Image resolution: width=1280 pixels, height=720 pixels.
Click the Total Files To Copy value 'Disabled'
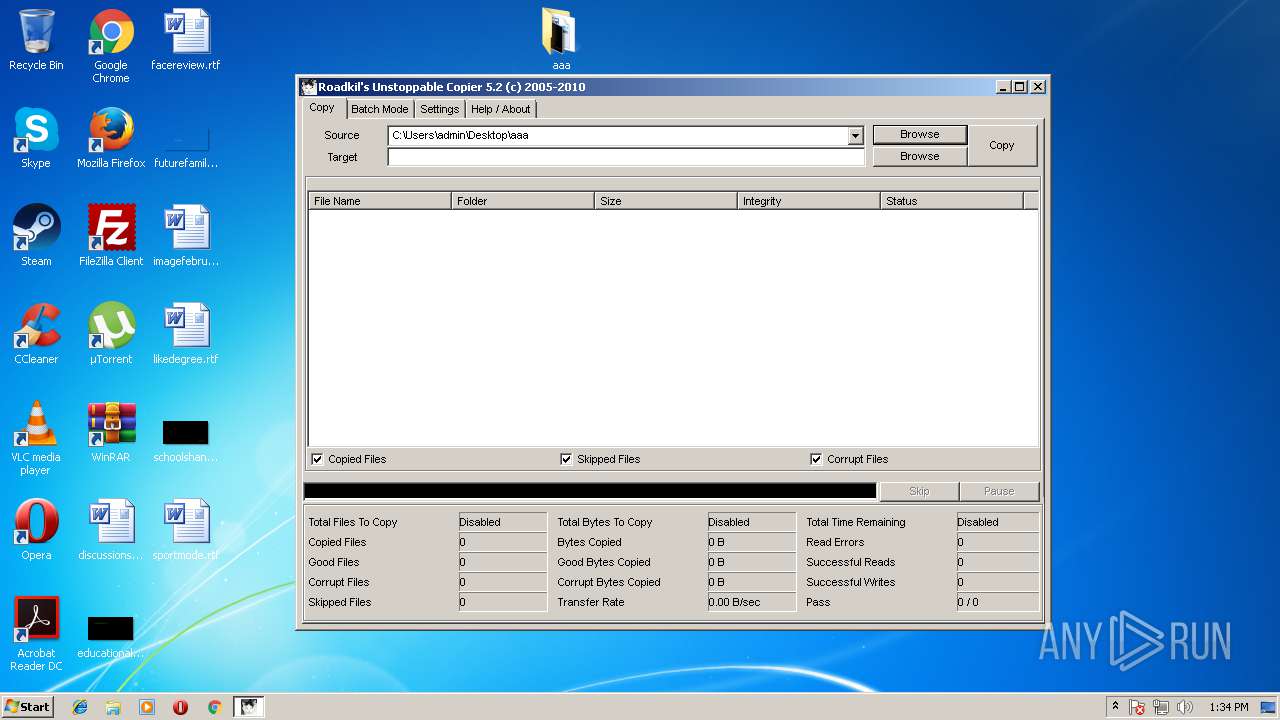(x=502, y=522)
